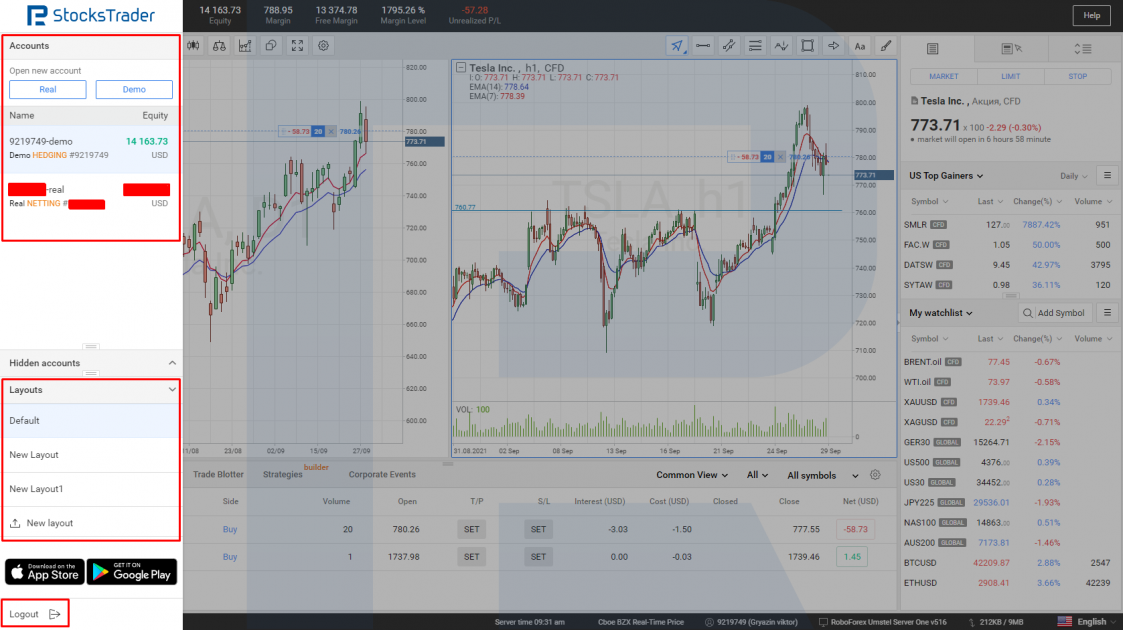Click Add Symbol search field

(1054, 313)
